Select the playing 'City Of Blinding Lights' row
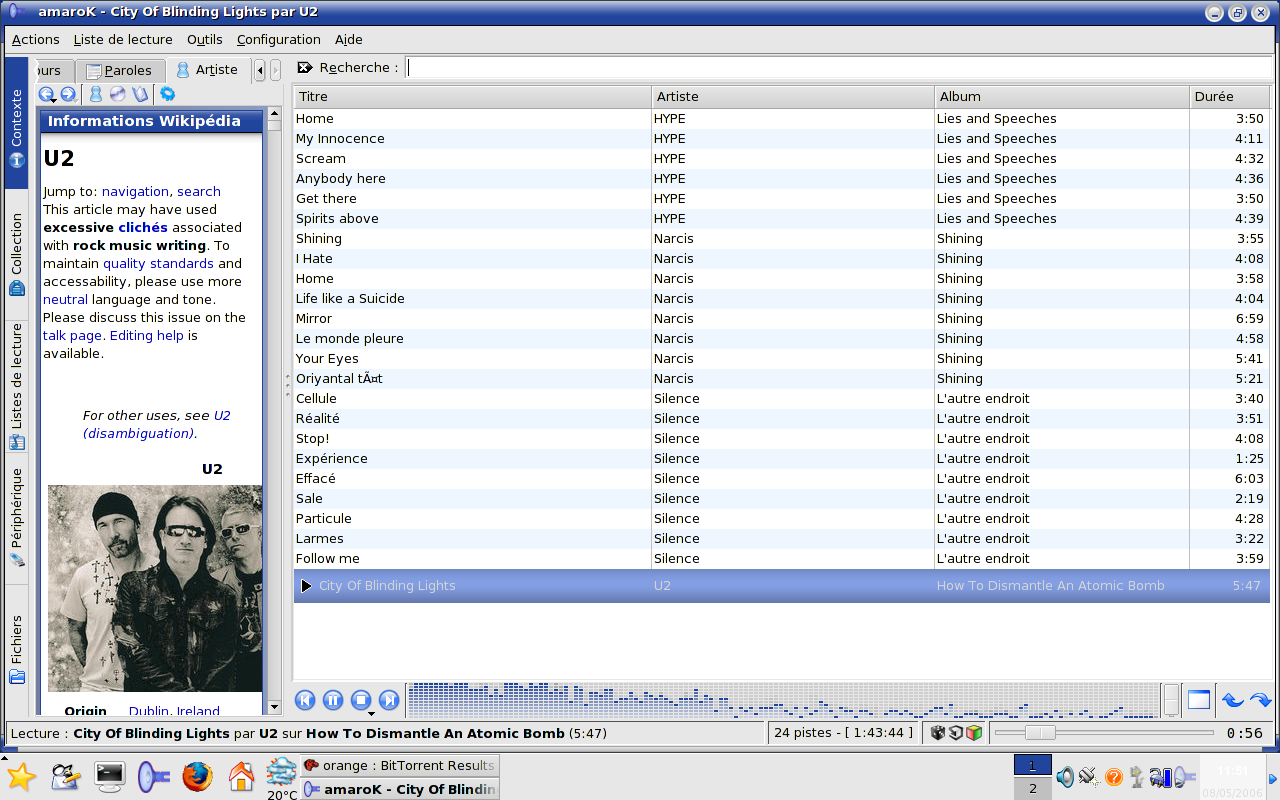The height and width of the screenshot is (800, 1280). (781, 586)
